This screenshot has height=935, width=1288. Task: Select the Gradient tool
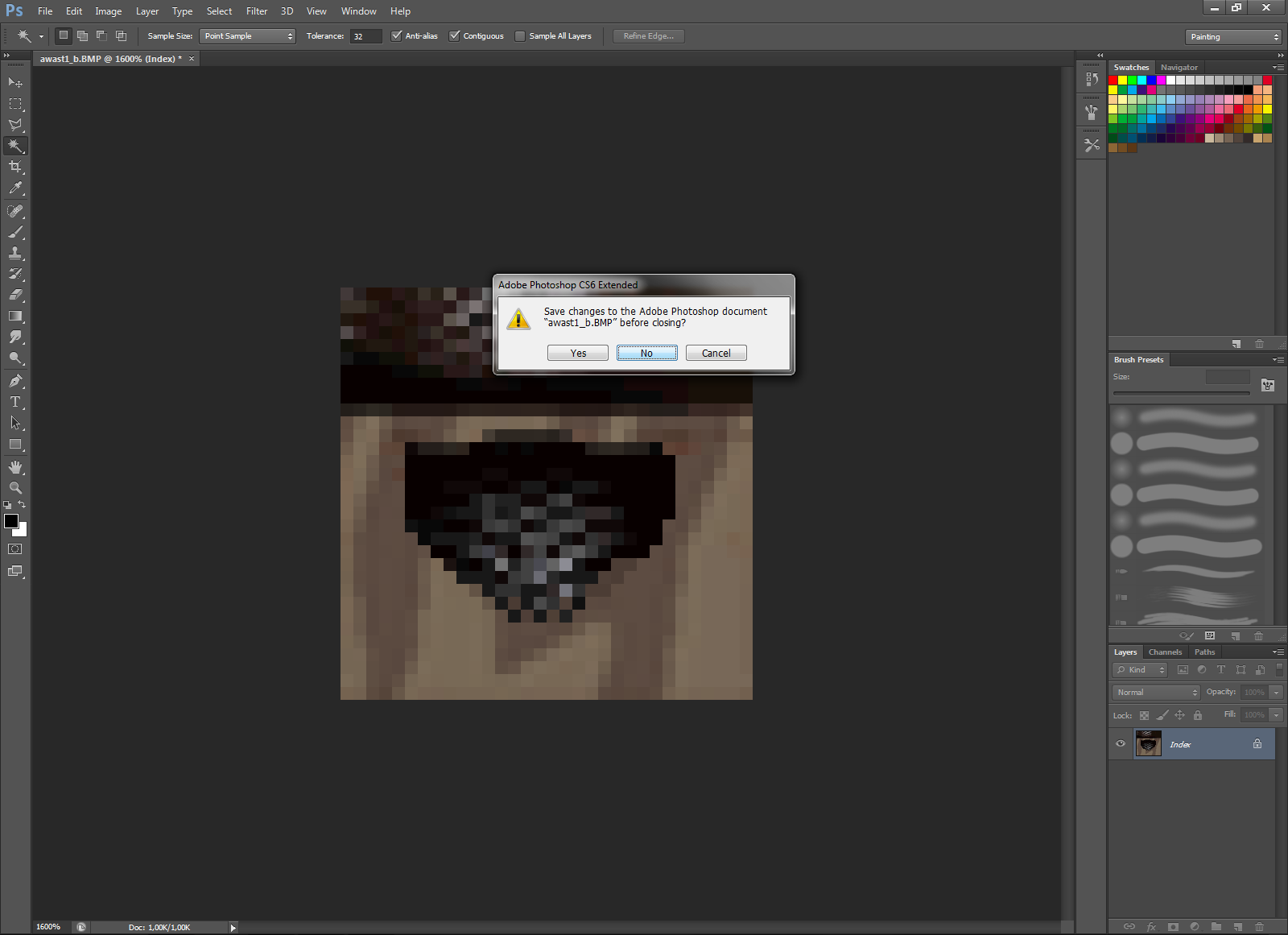[x=15, y=316]
